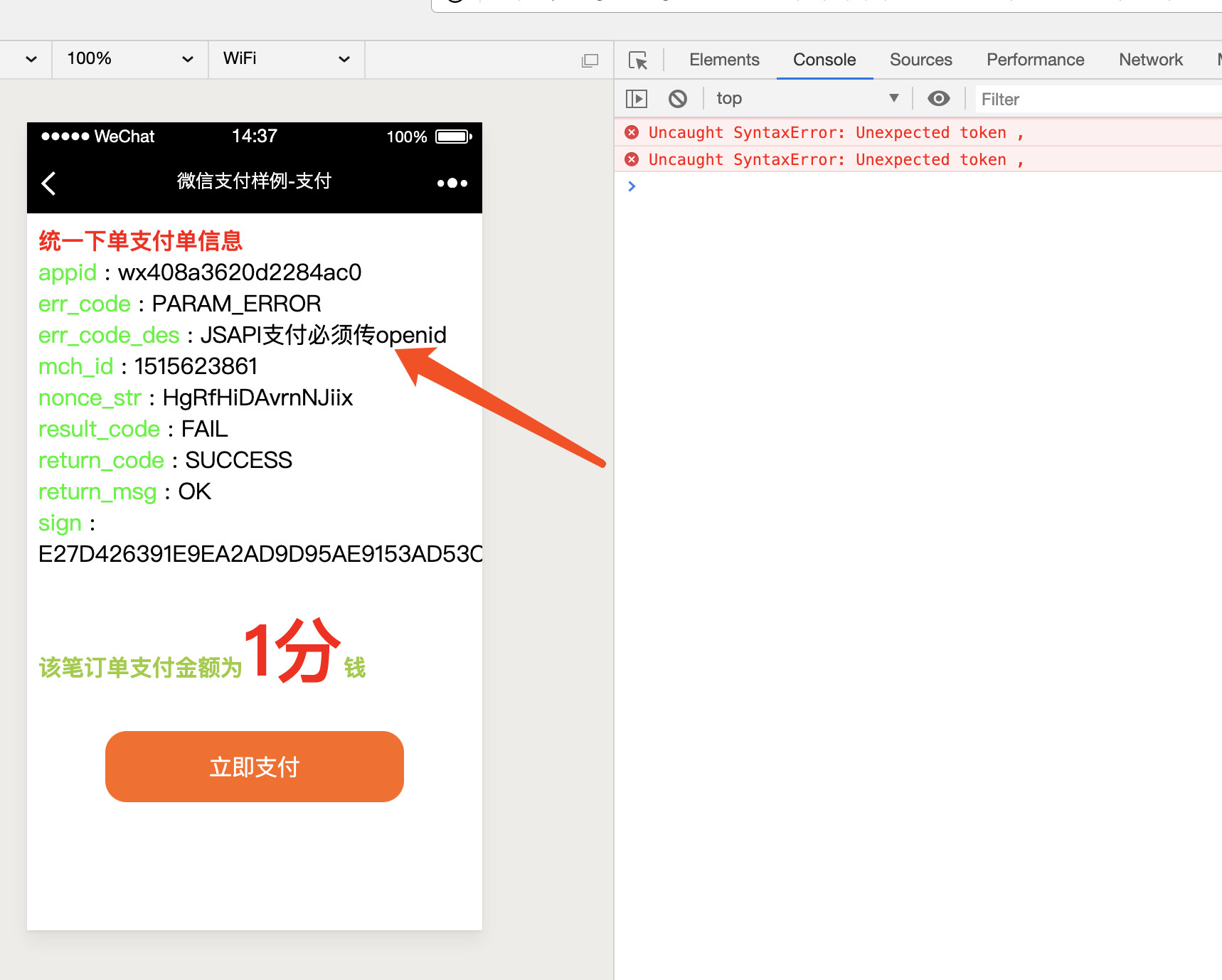Switch to the Sources tab
Screen dimensions: 1222x980
point(920,60)
